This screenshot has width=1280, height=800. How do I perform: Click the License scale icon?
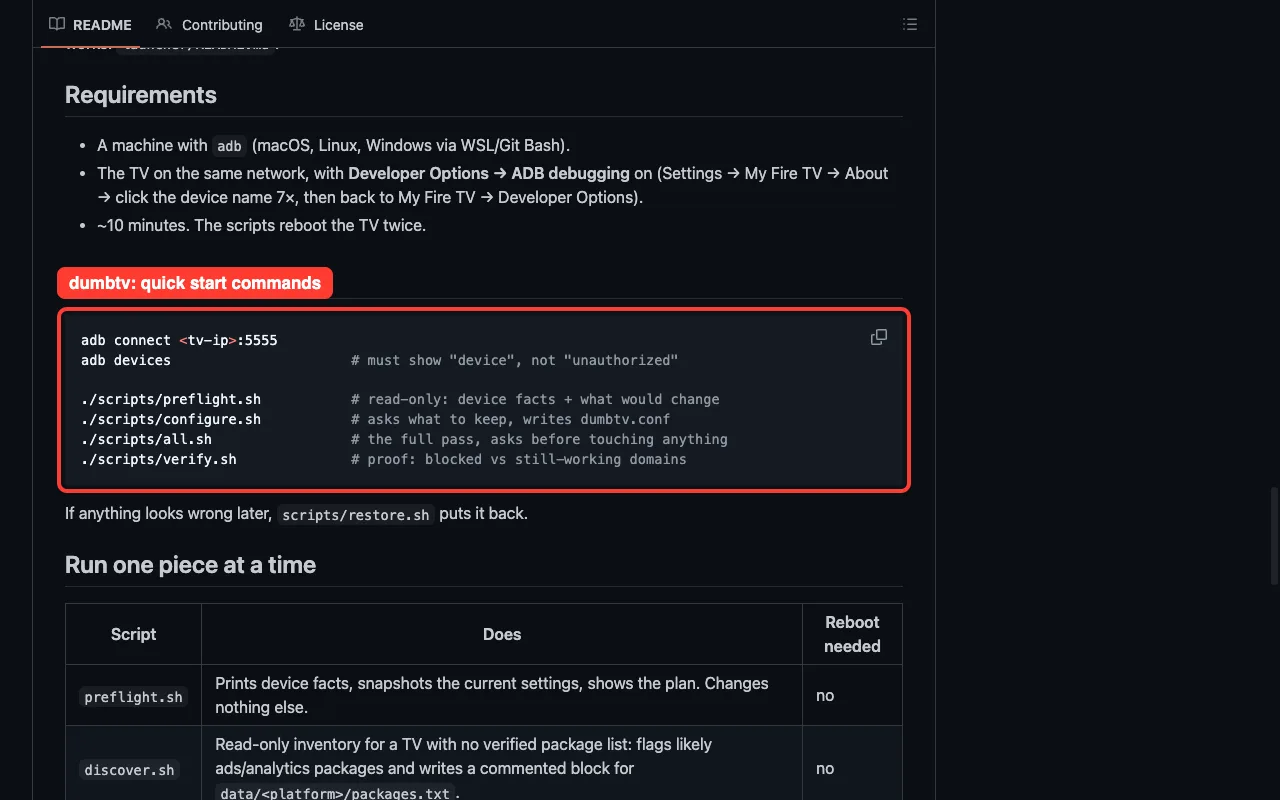(296, 24)
